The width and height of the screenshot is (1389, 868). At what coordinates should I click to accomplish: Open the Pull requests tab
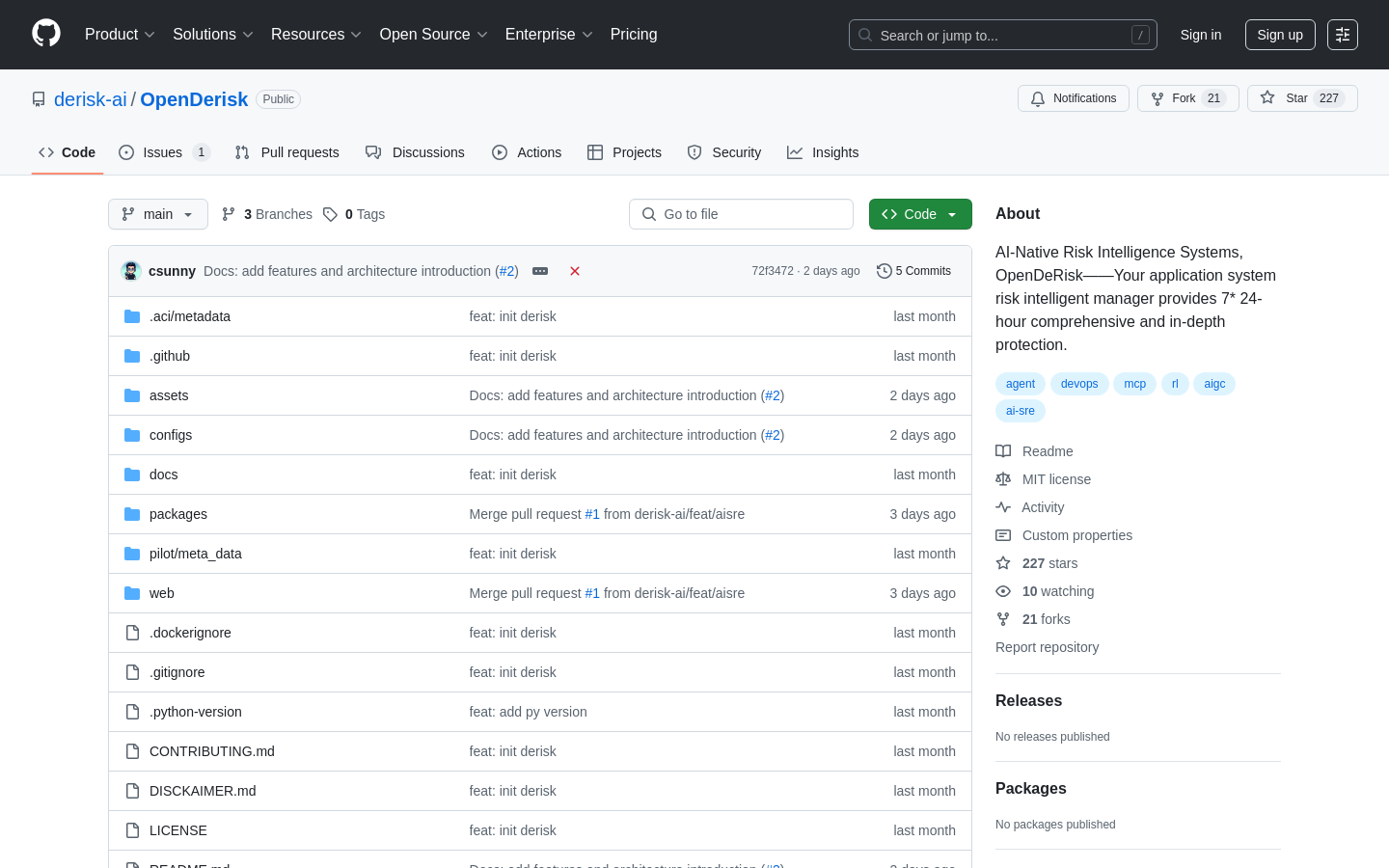point(287,152)
